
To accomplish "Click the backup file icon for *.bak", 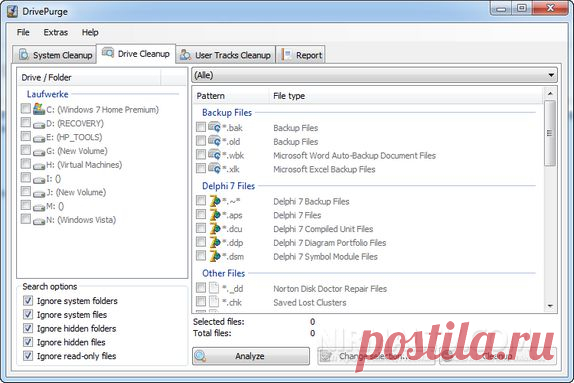I will (215, 127).
